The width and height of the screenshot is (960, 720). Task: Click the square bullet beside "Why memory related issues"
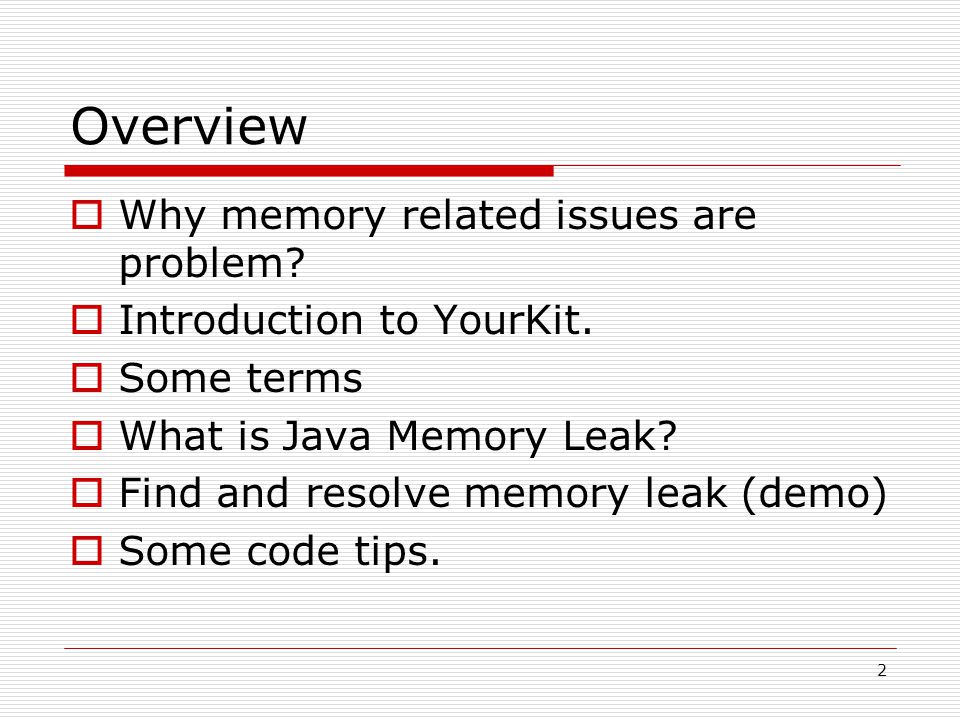click(87, 215)
